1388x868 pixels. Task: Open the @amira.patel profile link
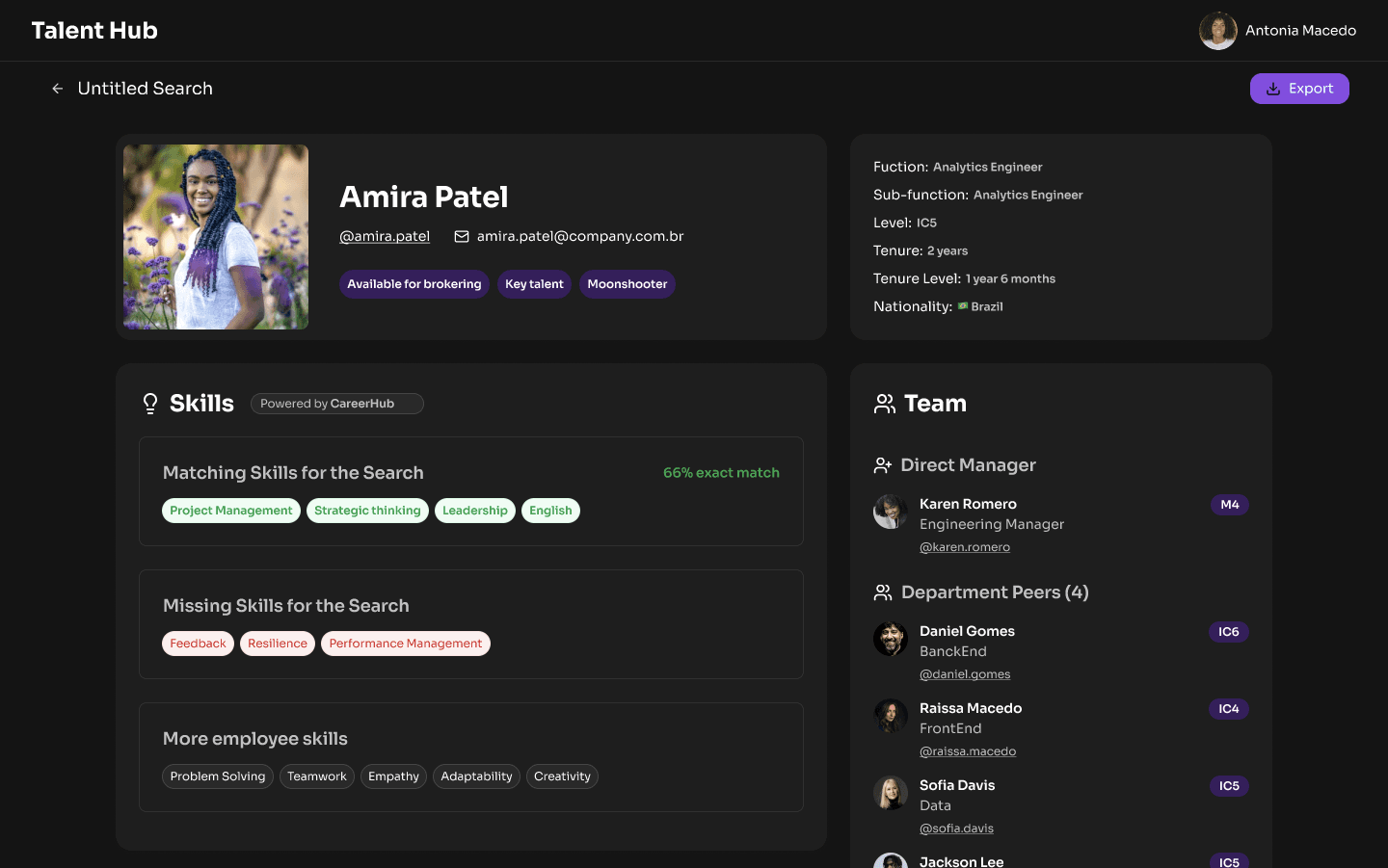point(385,236)
